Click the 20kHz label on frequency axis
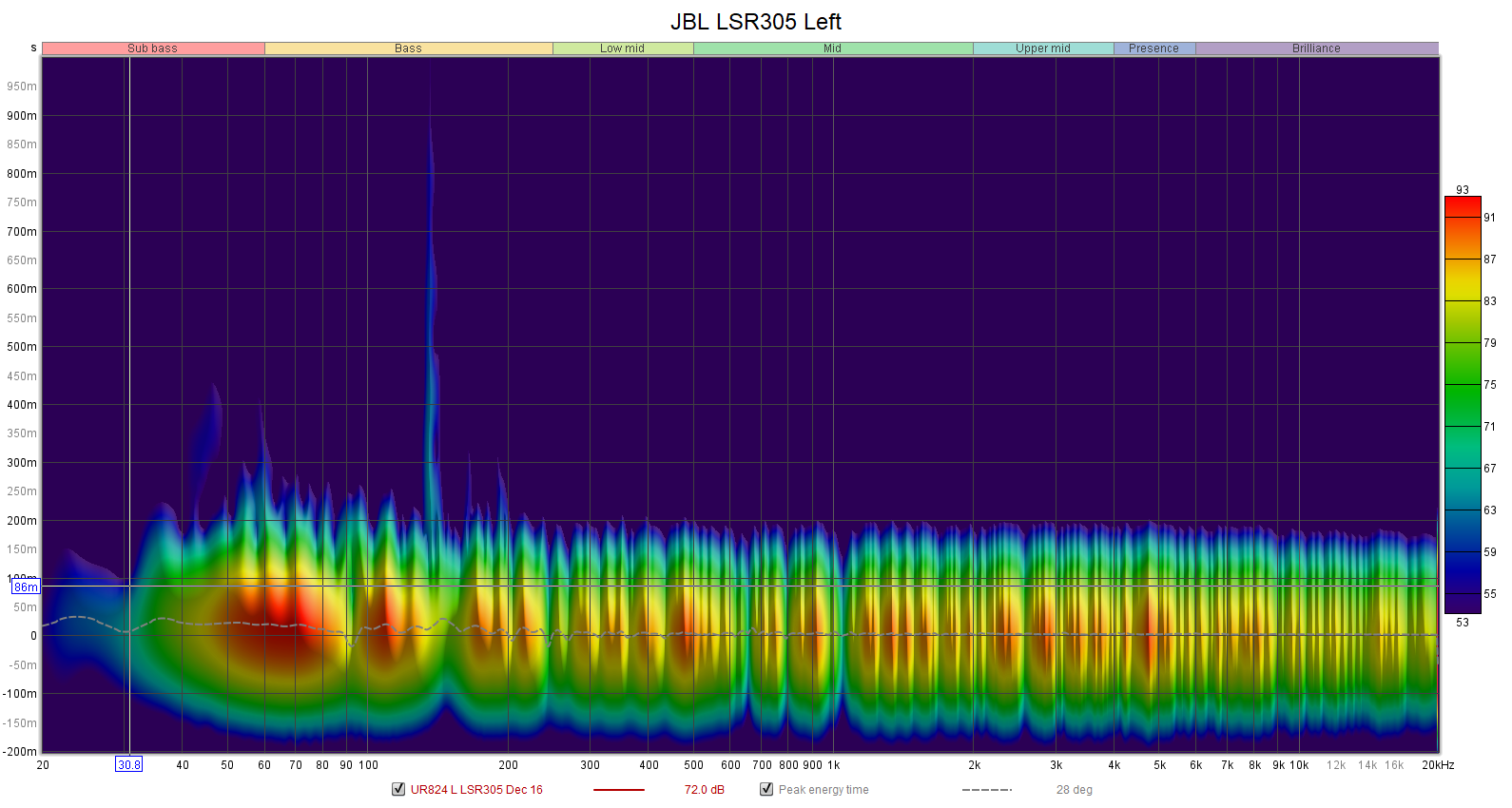Viewport: 1512px width, 808px height. coord(1438,765)
